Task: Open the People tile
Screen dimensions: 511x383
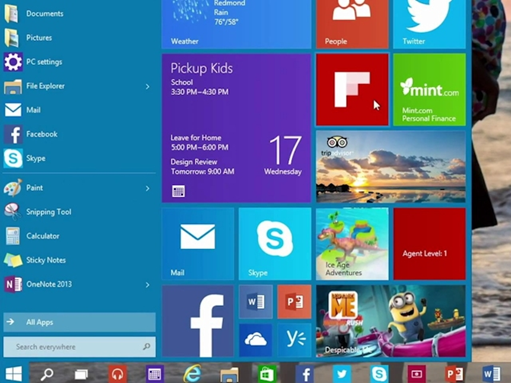Action: click(352, 24)
